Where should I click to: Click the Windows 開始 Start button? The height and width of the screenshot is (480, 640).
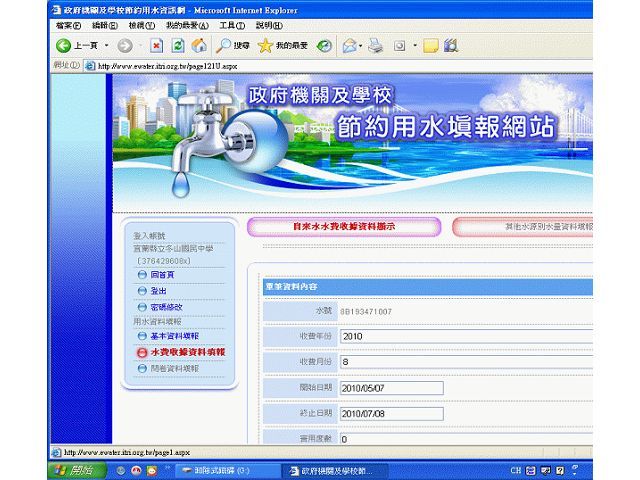74,470
